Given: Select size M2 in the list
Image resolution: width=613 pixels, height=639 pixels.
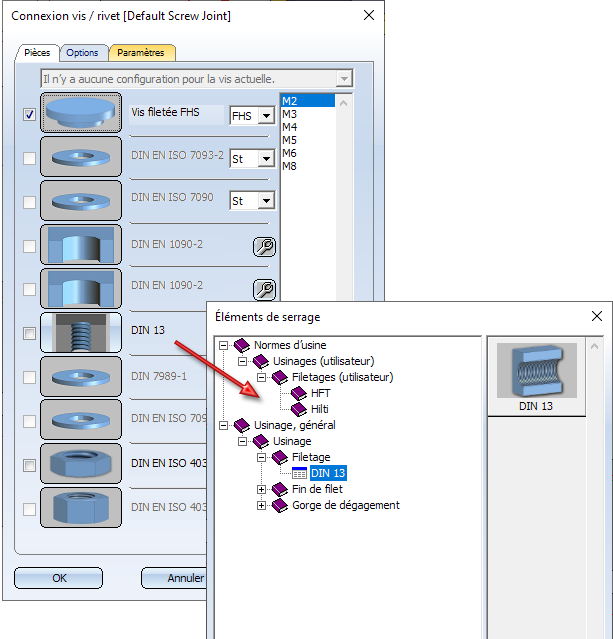Looking at the screenshot, I should [x=308, y=101].
